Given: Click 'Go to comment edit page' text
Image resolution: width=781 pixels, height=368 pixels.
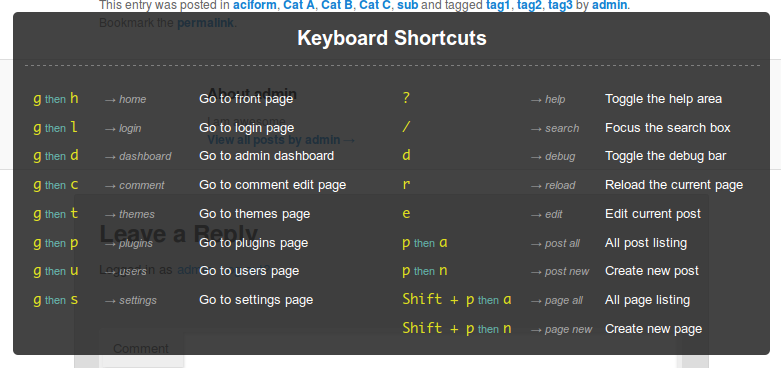Looking at the screenshot, I should pyautogui.click(x=272, y=185).
